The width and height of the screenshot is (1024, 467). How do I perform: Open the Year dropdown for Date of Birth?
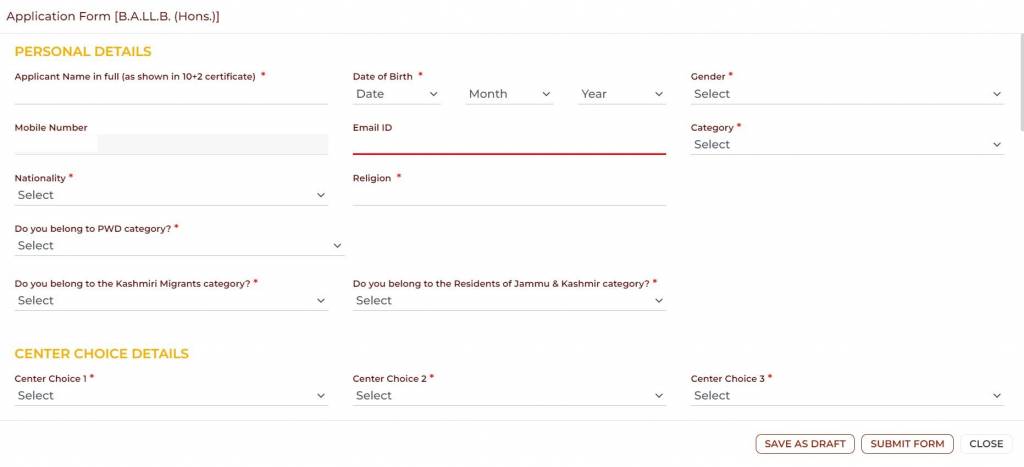pyautogui.click(x=622, y=94)
